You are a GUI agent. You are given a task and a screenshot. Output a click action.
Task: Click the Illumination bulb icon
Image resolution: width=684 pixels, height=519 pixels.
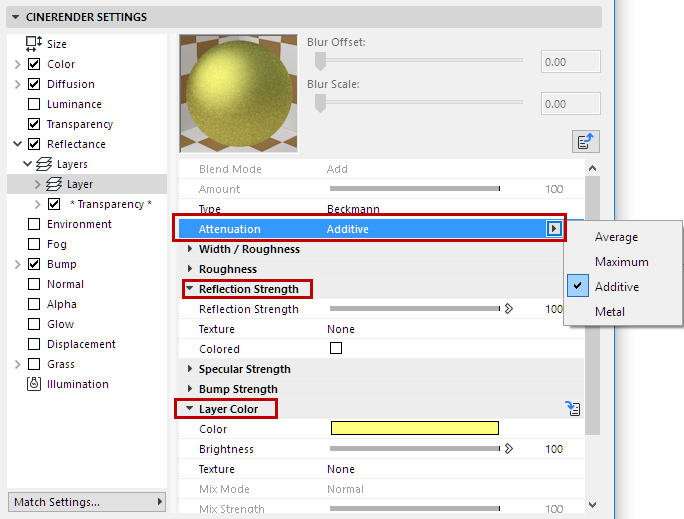pyautogui.click(x=34, y=384)
